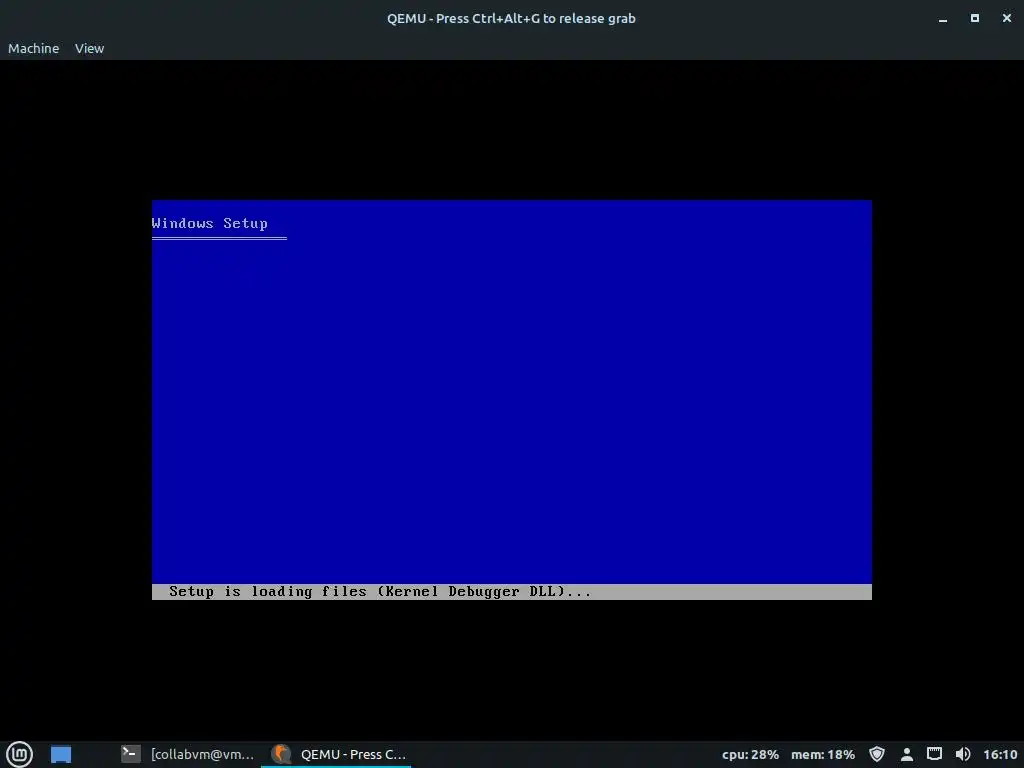Screen dimensions: 1024x768
Task: Click the mem usage indicator
Action: 823,754
